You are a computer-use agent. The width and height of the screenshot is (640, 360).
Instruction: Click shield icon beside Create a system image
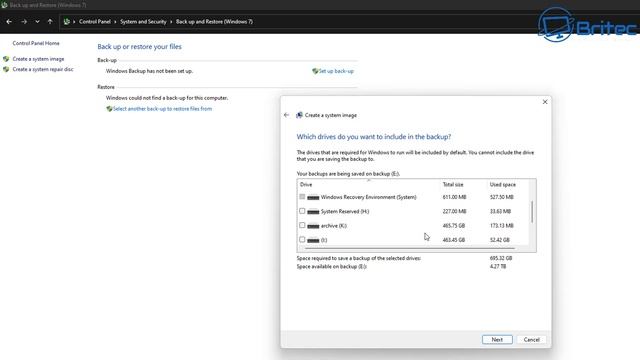click(6, 59)
